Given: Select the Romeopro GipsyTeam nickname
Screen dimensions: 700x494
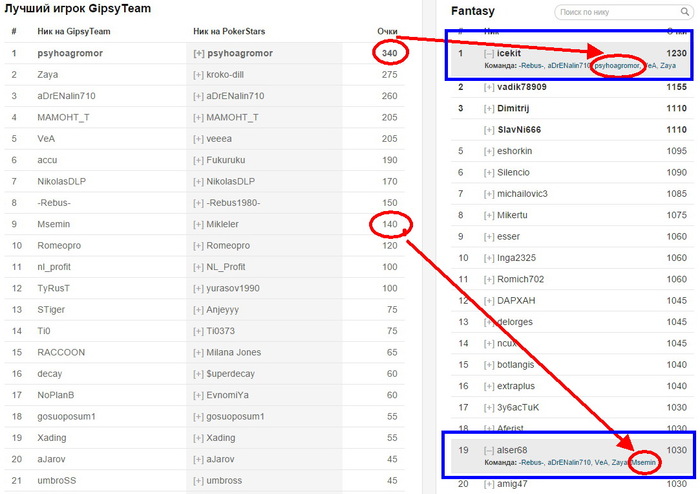Looking at the screenshot, I should (59, 245).
